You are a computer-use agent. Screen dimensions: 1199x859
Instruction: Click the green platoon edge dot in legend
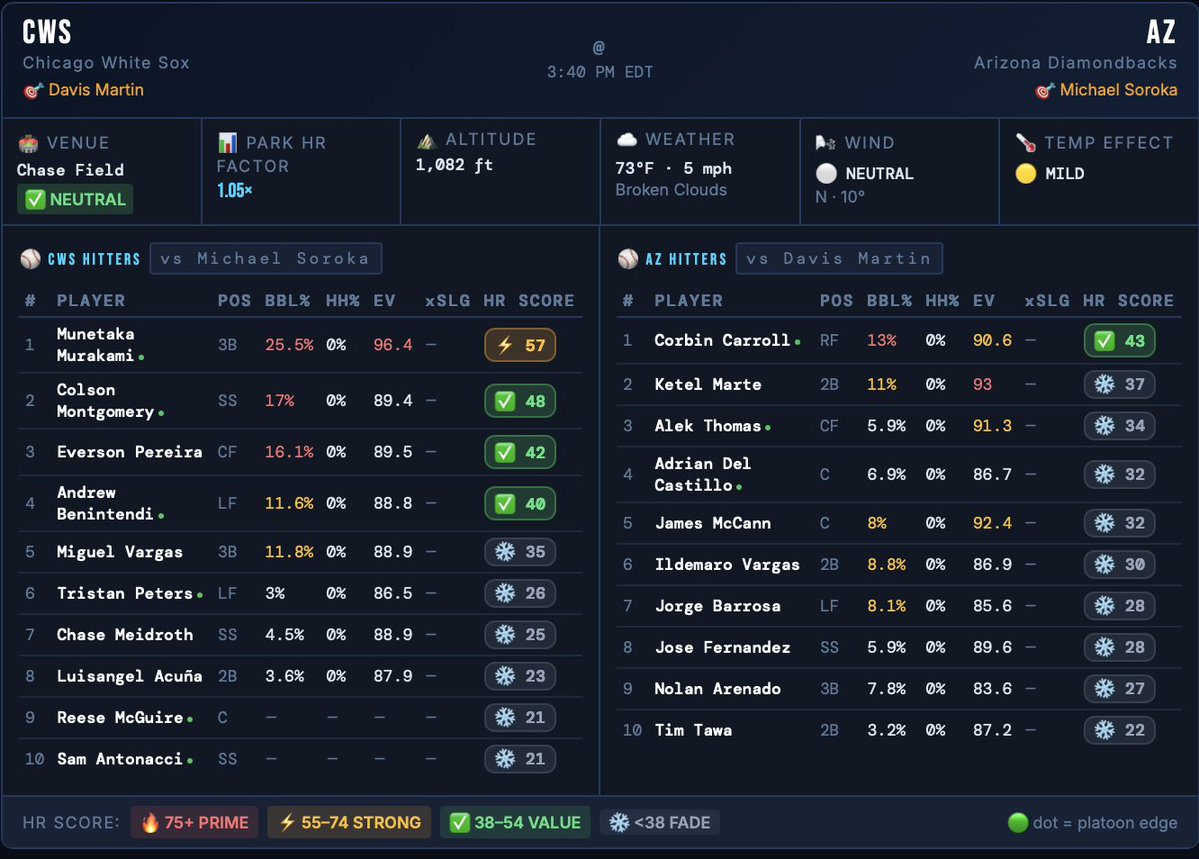click(x=1018, y=822)
